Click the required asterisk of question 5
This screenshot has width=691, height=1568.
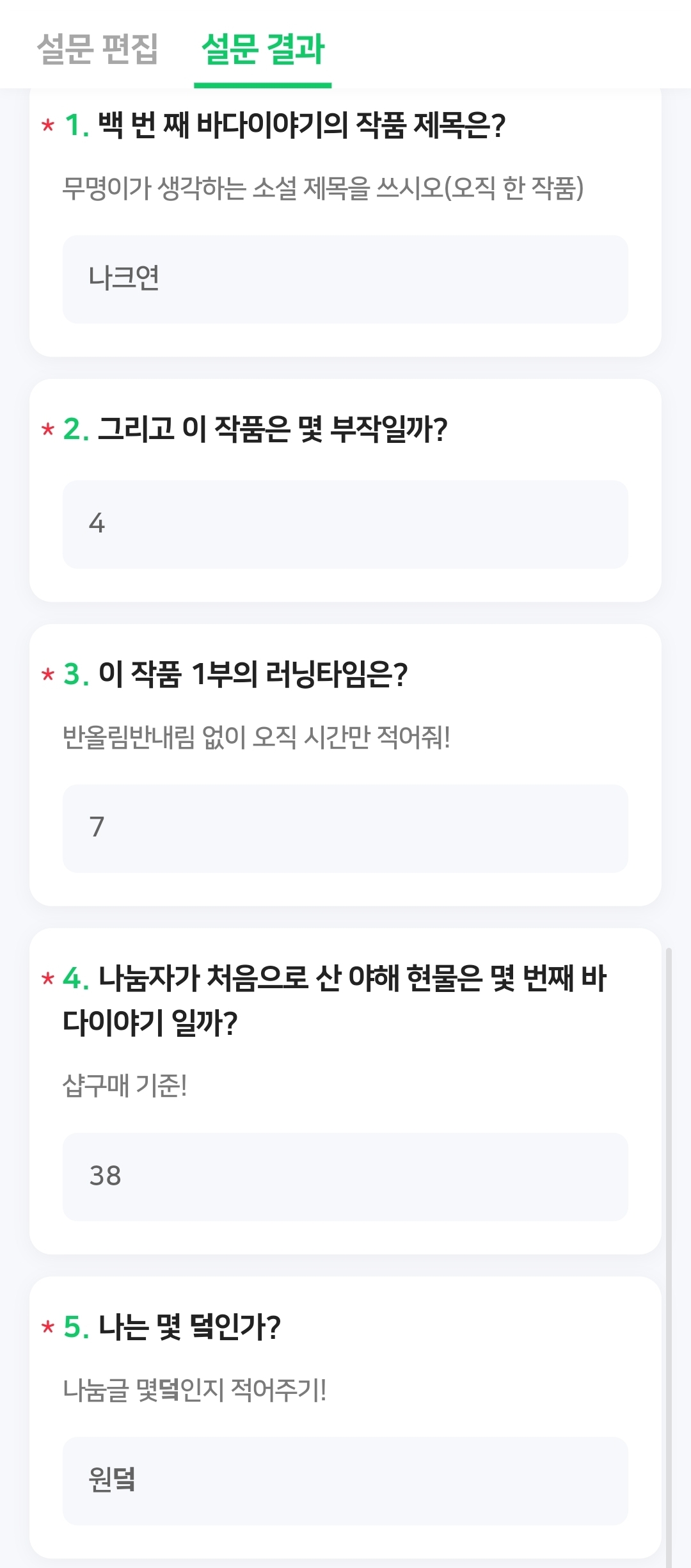48,1327
